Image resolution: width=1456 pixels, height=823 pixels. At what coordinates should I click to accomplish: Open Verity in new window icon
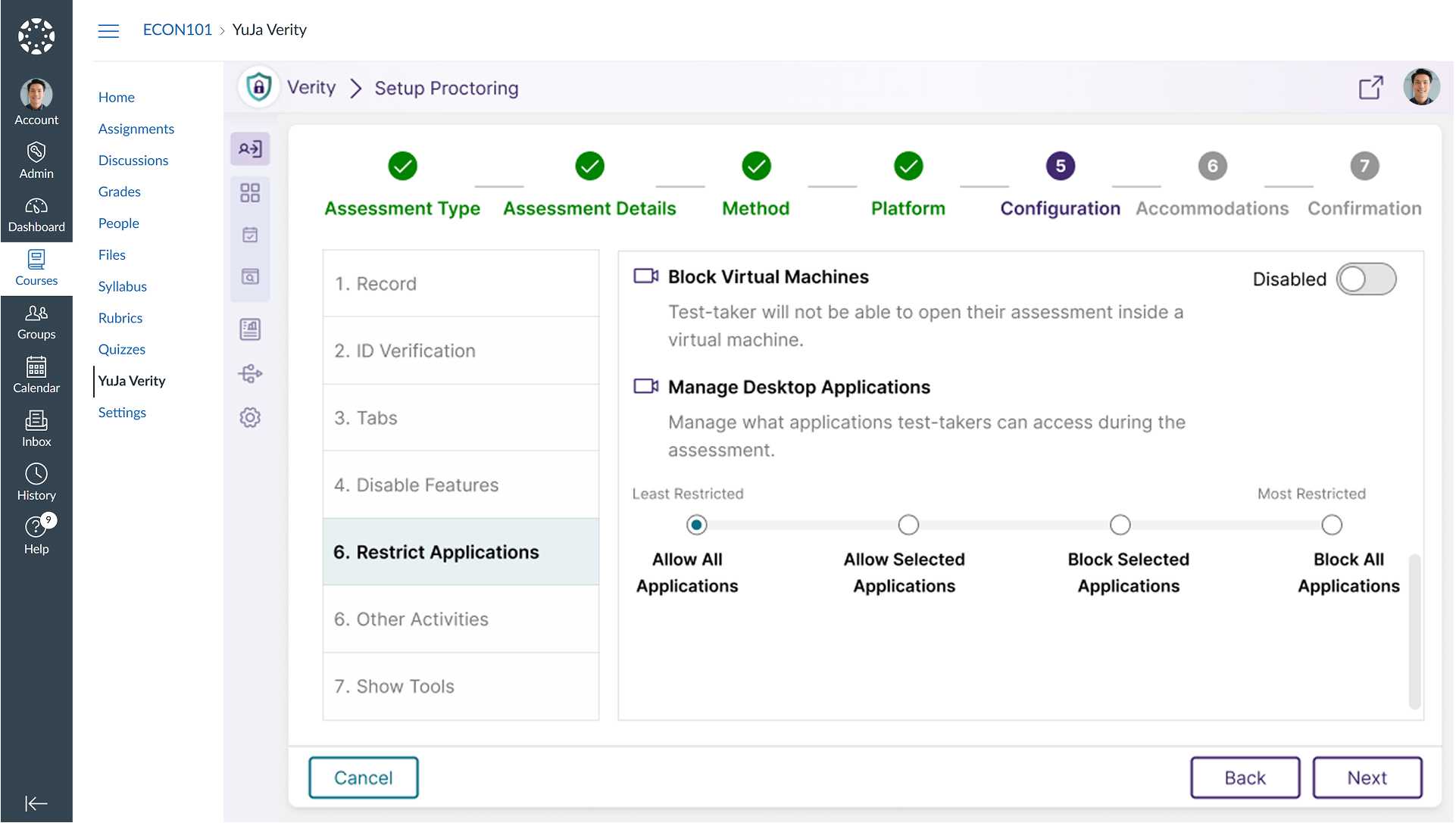pyautogui.click(x=1370, y=88)
